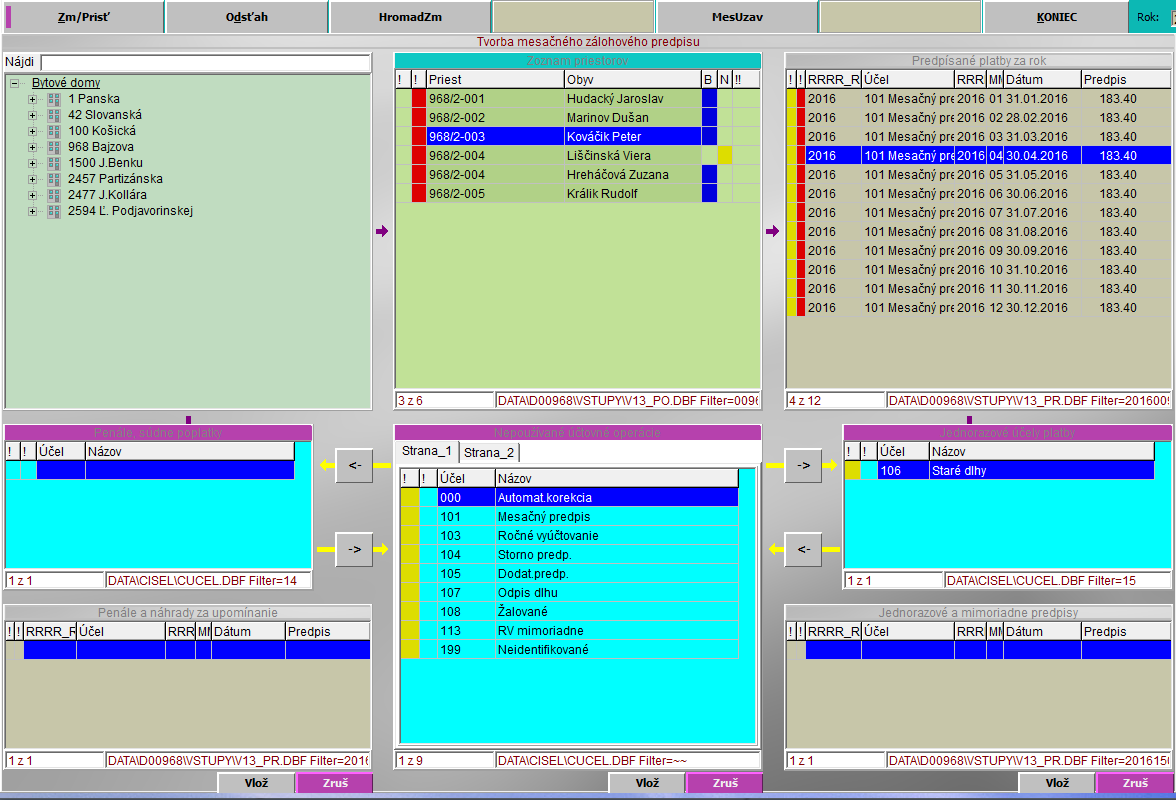Click the building icon beside 968 Bajzova
1176x800 pixels.
click(53, 147)
